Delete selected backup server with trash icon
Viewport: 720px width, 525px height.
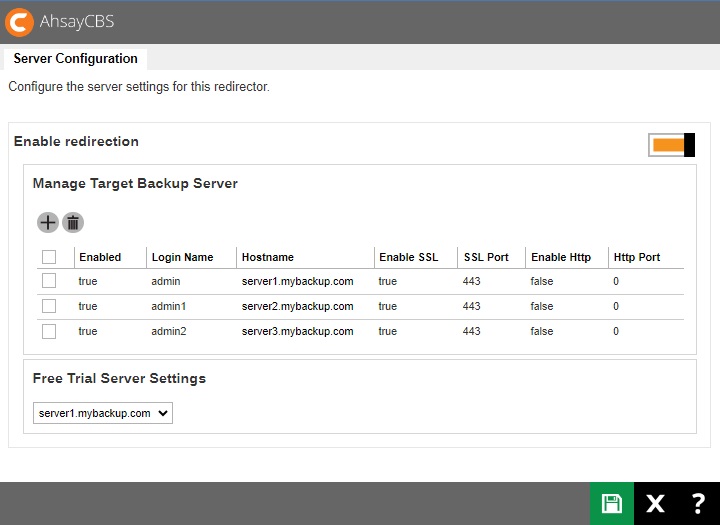pos(73,223)
